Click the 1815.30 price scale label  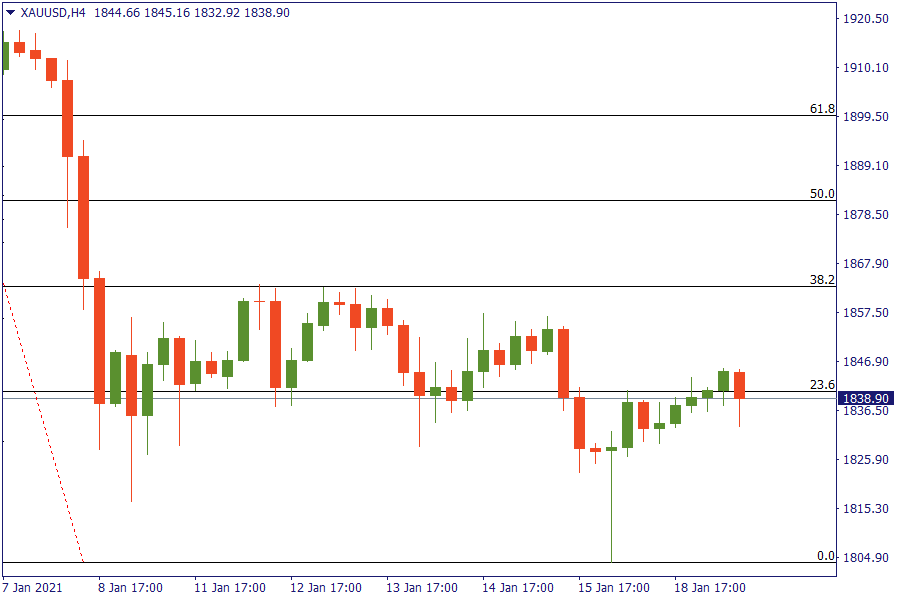(866, 509)
